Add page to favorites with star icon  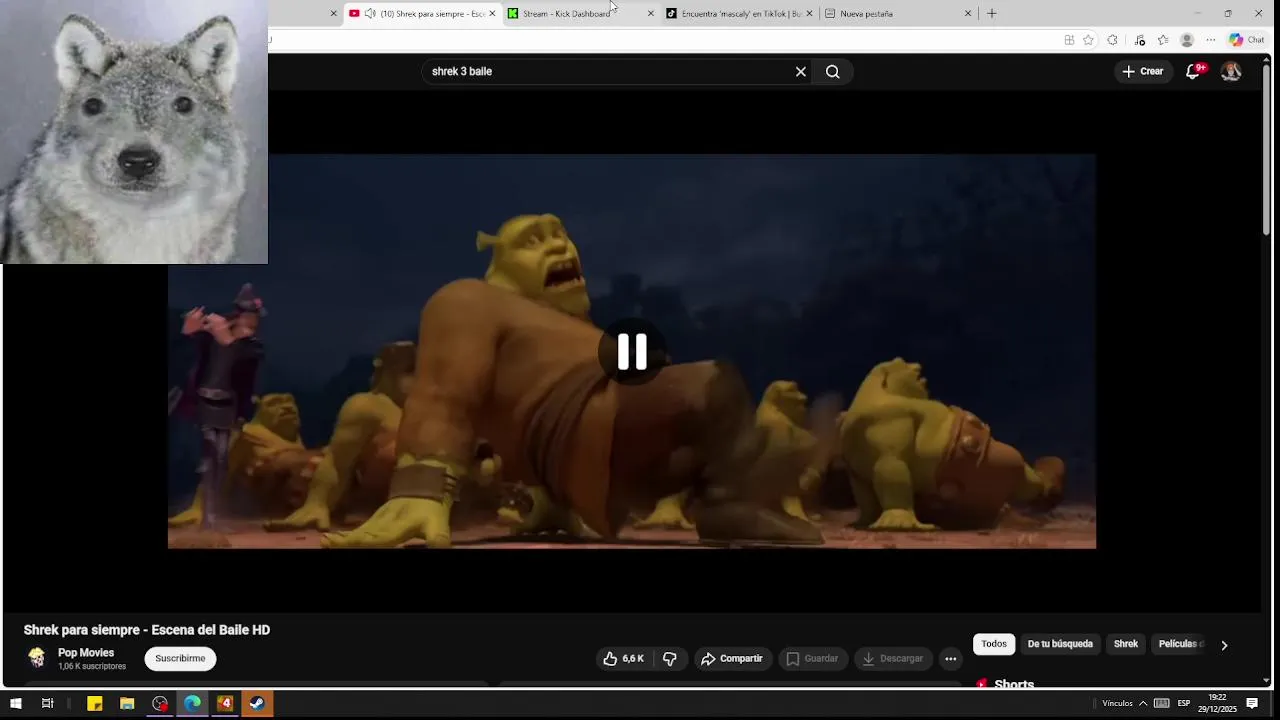pyautogui.click(x=1088, y=40)
